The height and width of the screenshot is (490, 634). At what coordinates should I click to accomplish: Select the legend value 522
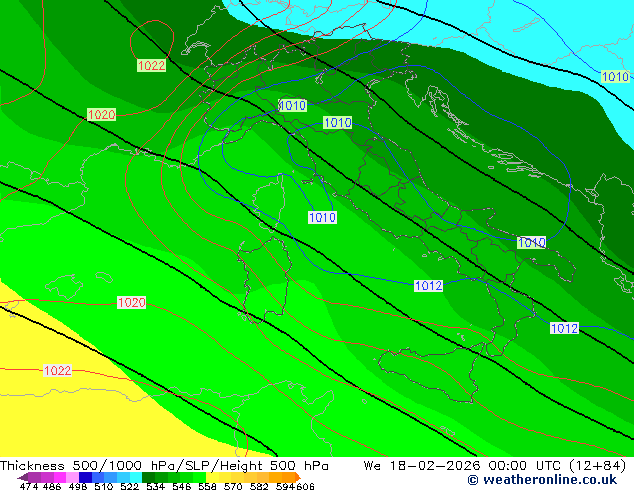pyautogui.click(x=129, y=486)
